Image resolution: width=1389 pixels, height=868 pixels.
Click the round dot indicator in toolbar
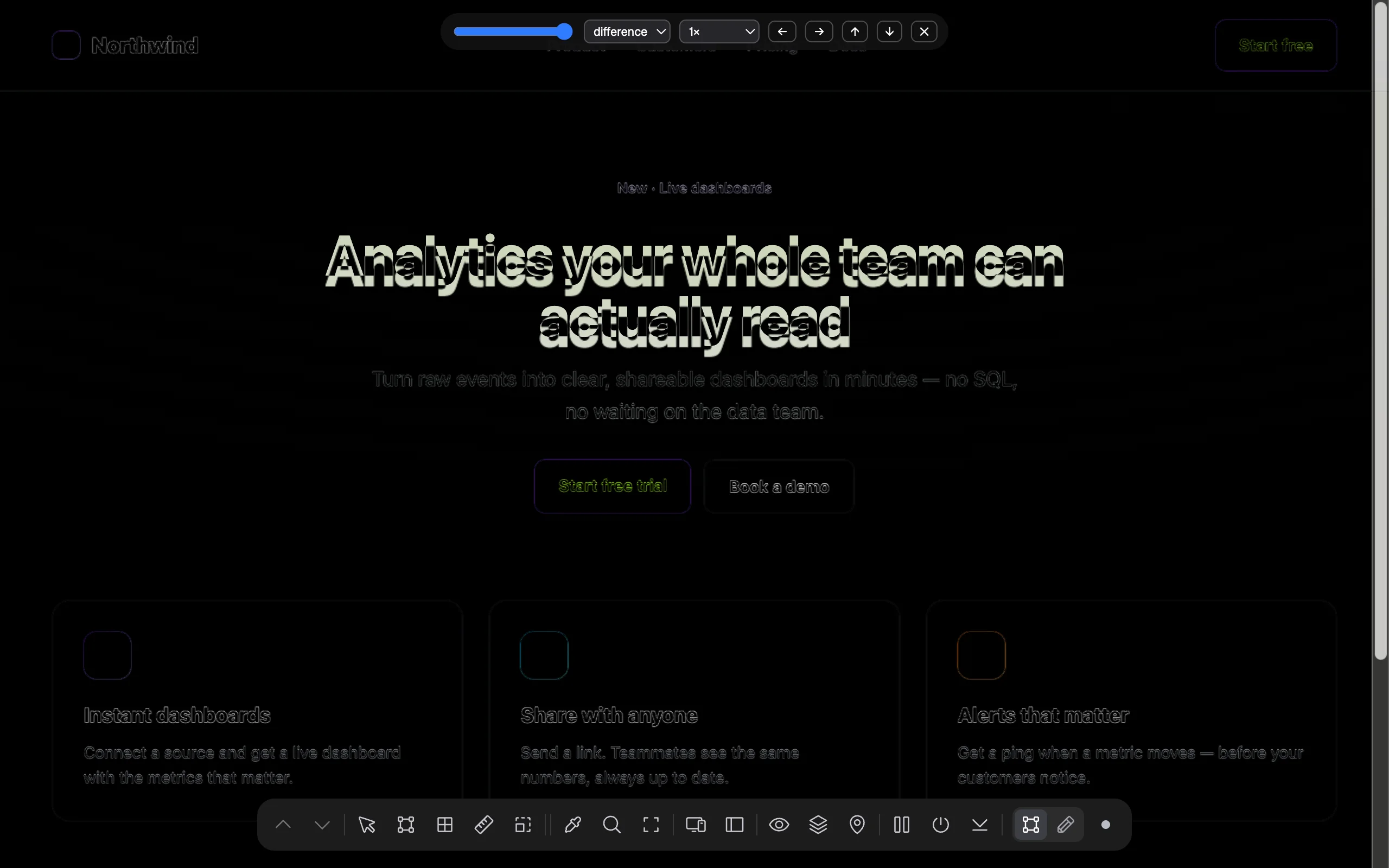coord(1105,825)
